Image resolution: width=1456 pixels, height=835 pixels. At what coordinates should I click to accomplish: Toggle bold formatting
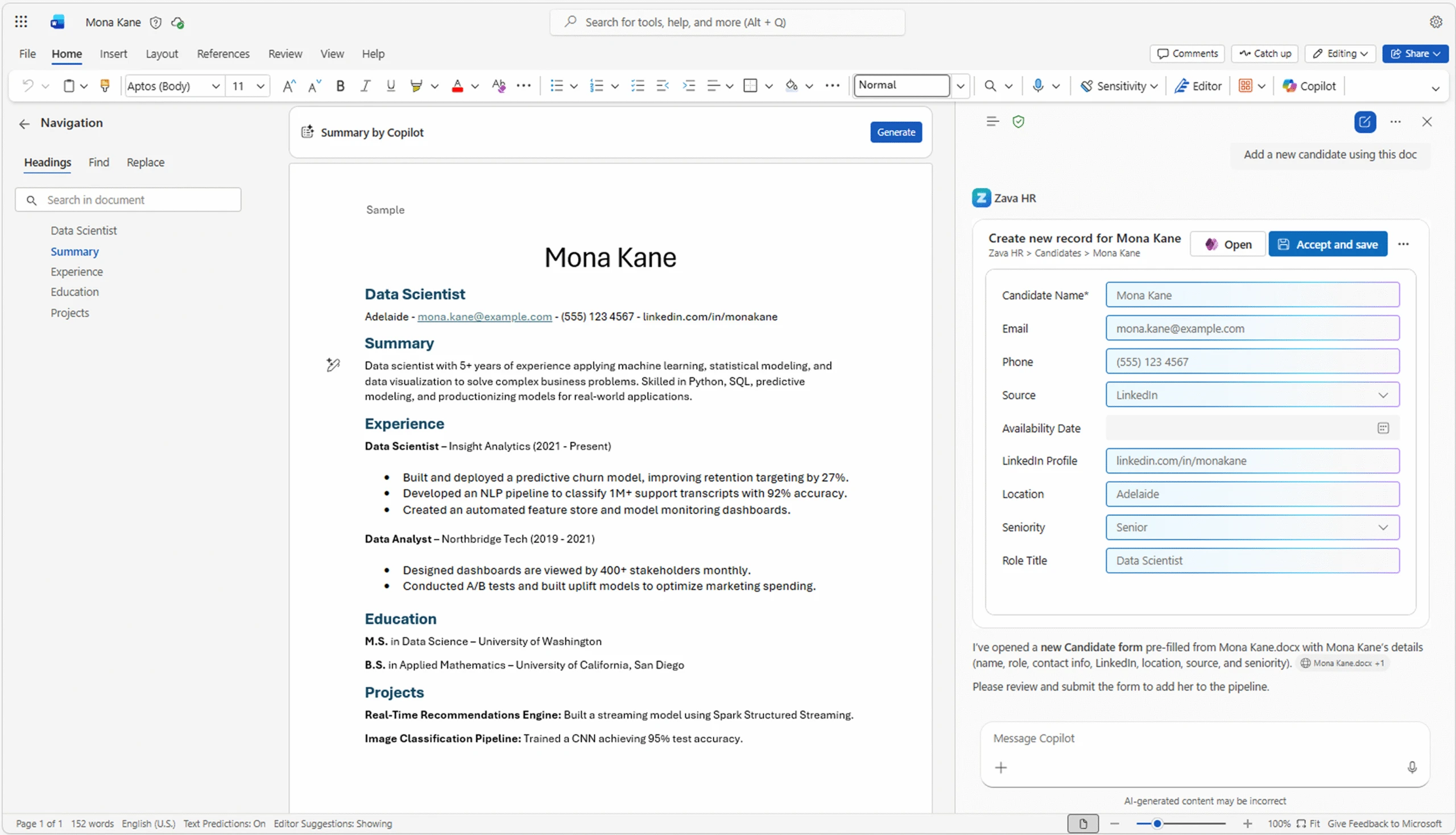340,85
